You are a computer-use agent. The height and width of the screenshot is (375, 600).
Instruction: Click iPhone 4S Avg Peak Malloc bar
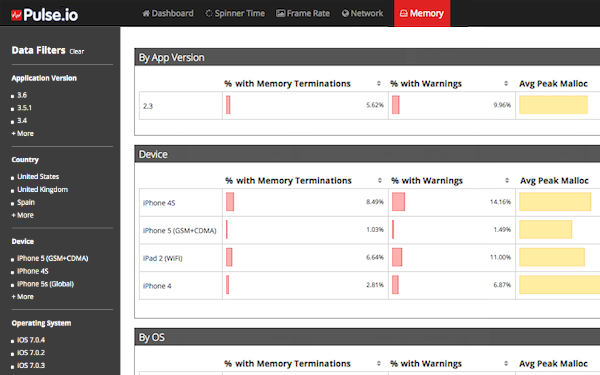pyautogui.click(x=555, y=202)
